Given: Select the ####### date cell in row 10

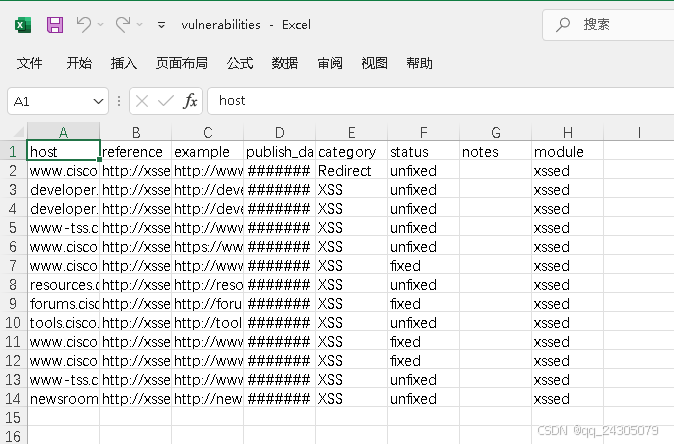Looking at the screenshot, I should [x=279, y=322].
